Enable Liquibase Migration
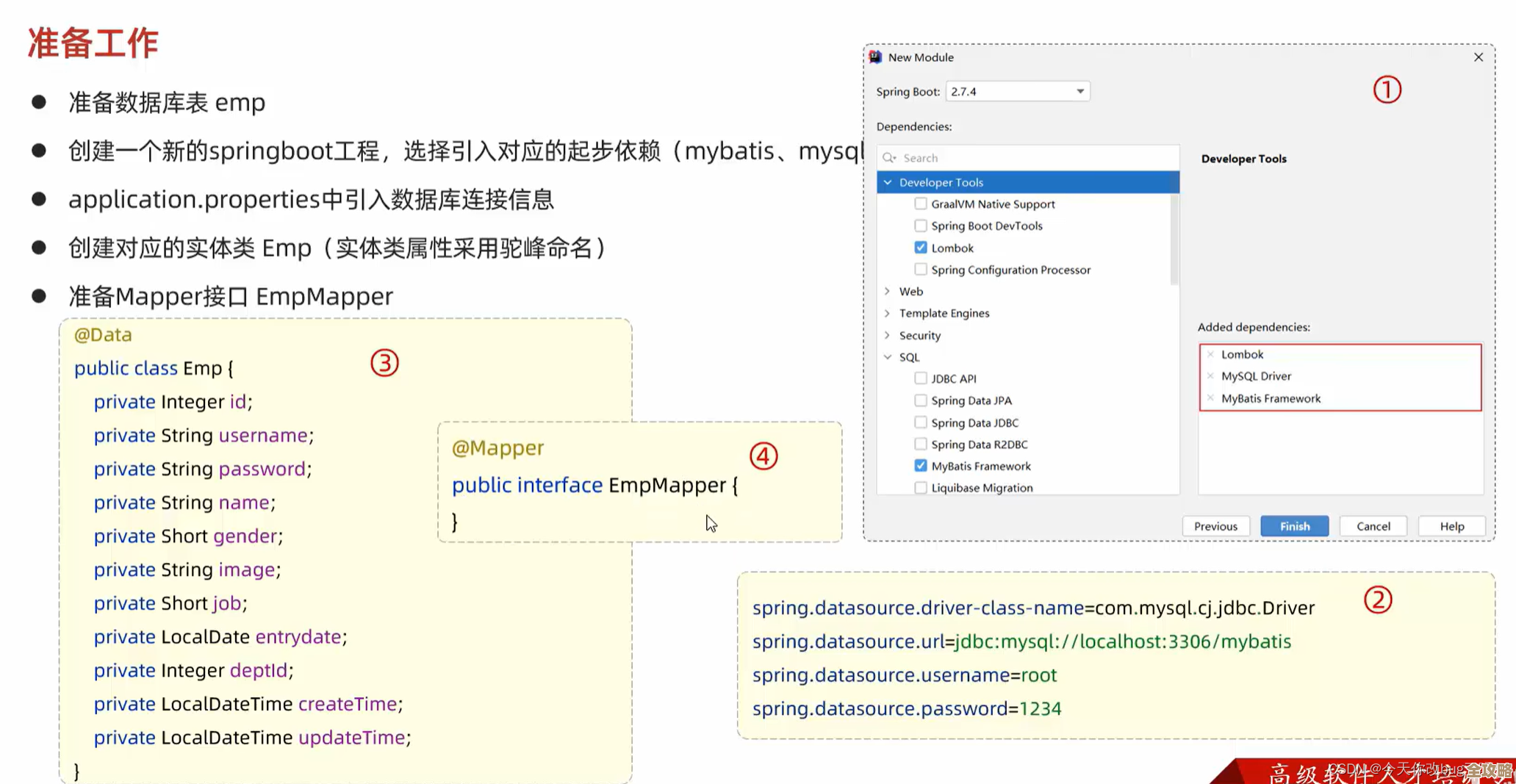Viewport: 1516px width, 784px height. coord(921,487)
